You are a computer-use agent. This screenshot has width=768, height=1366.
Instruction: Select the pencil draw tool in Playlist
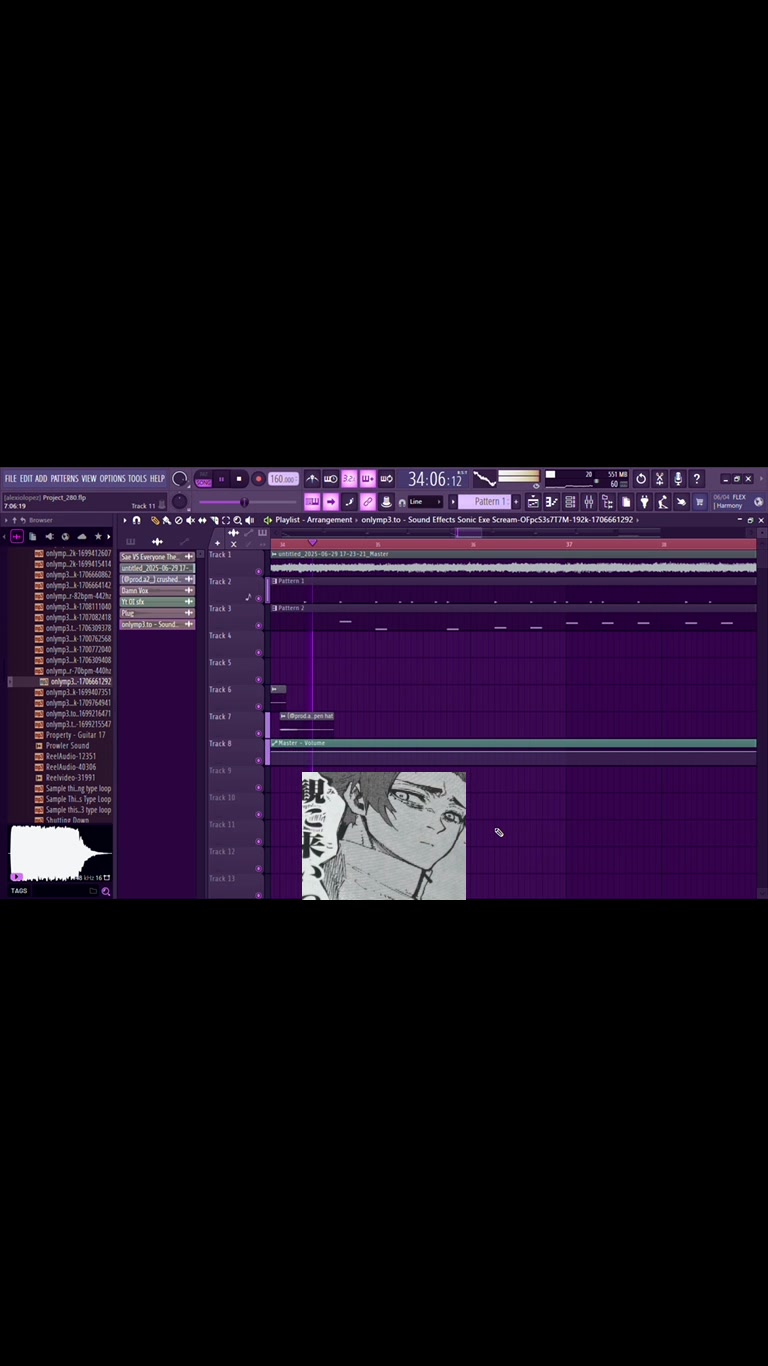(x=154, y=520)
